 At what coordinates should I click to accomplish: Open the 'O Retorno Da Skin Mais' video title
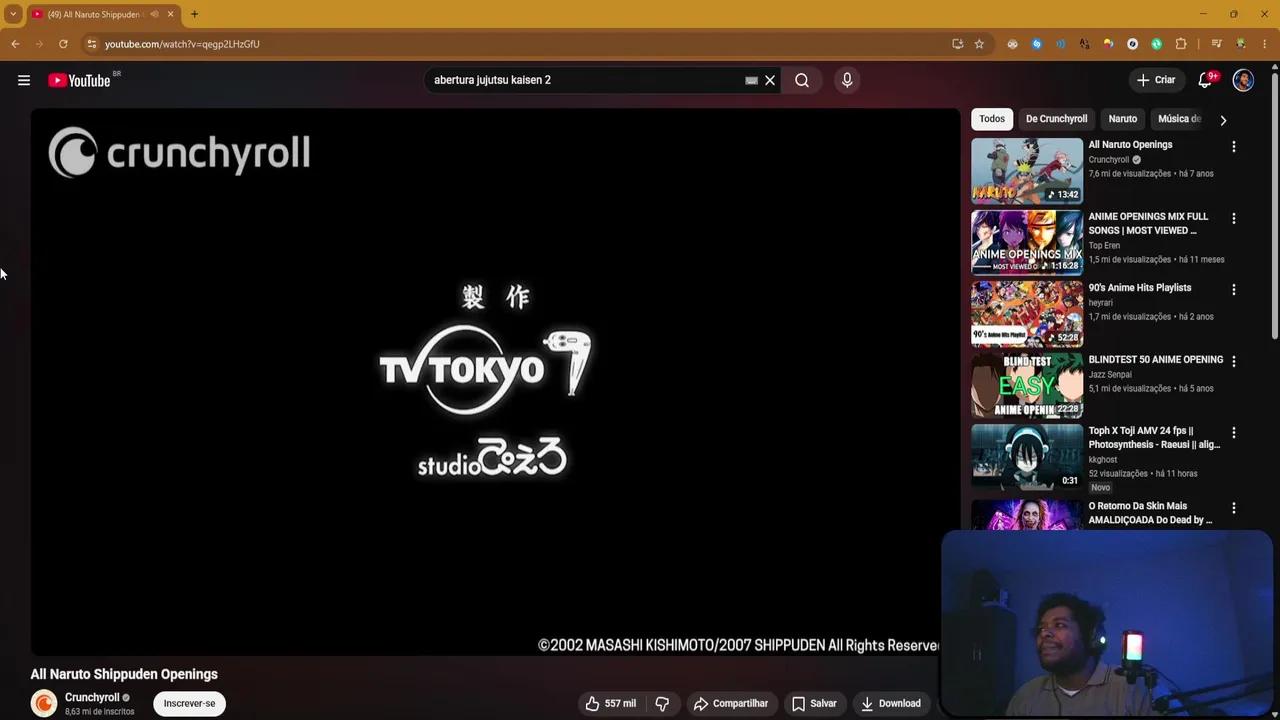[x=1150, y=513]
